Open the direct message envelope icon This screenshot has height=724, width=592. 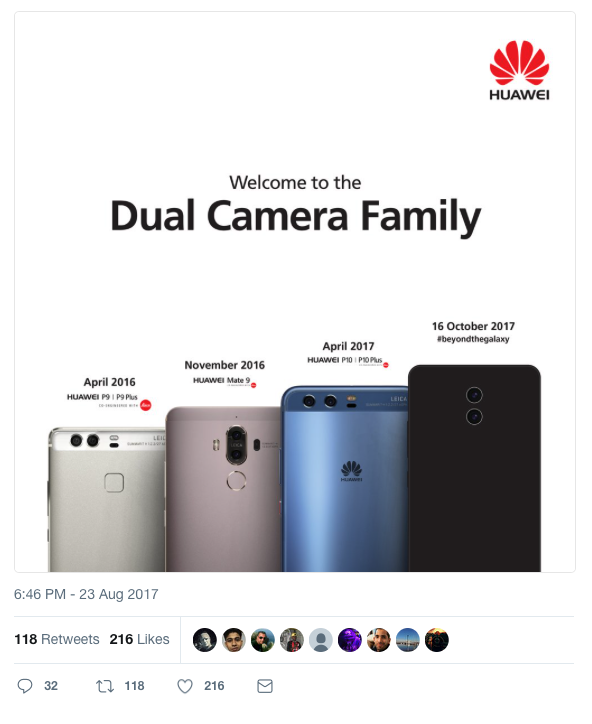[x=265, y=686]
